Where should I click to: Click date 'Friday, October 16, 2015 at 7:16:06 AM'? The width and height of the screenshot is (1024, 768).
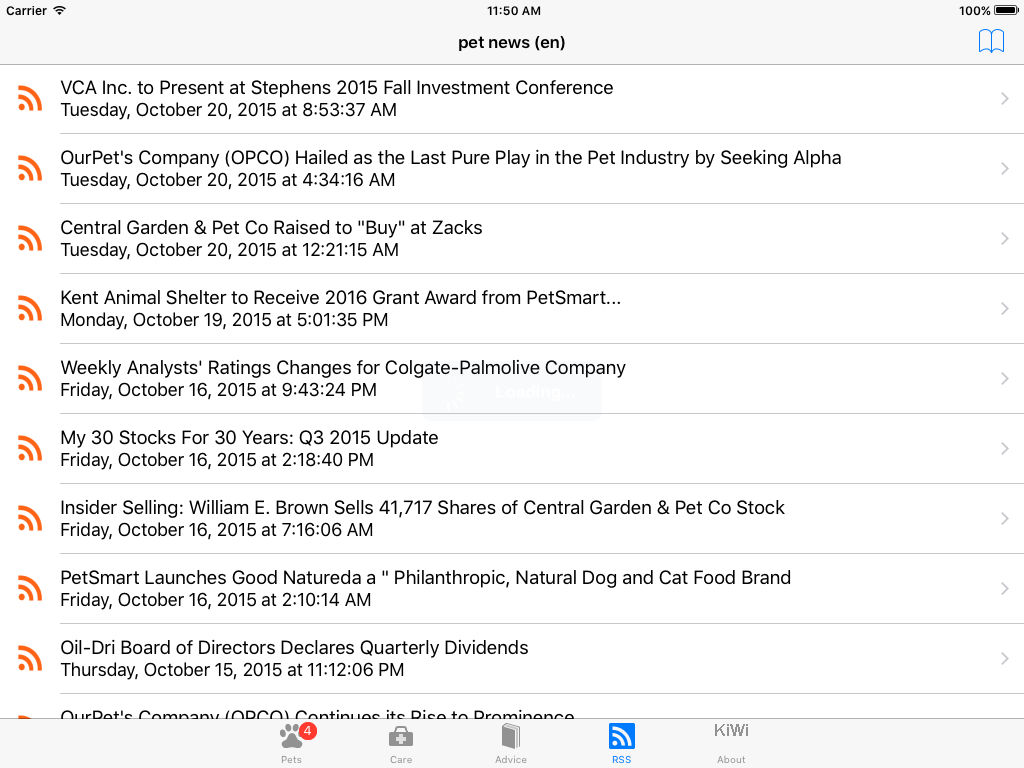217,529
